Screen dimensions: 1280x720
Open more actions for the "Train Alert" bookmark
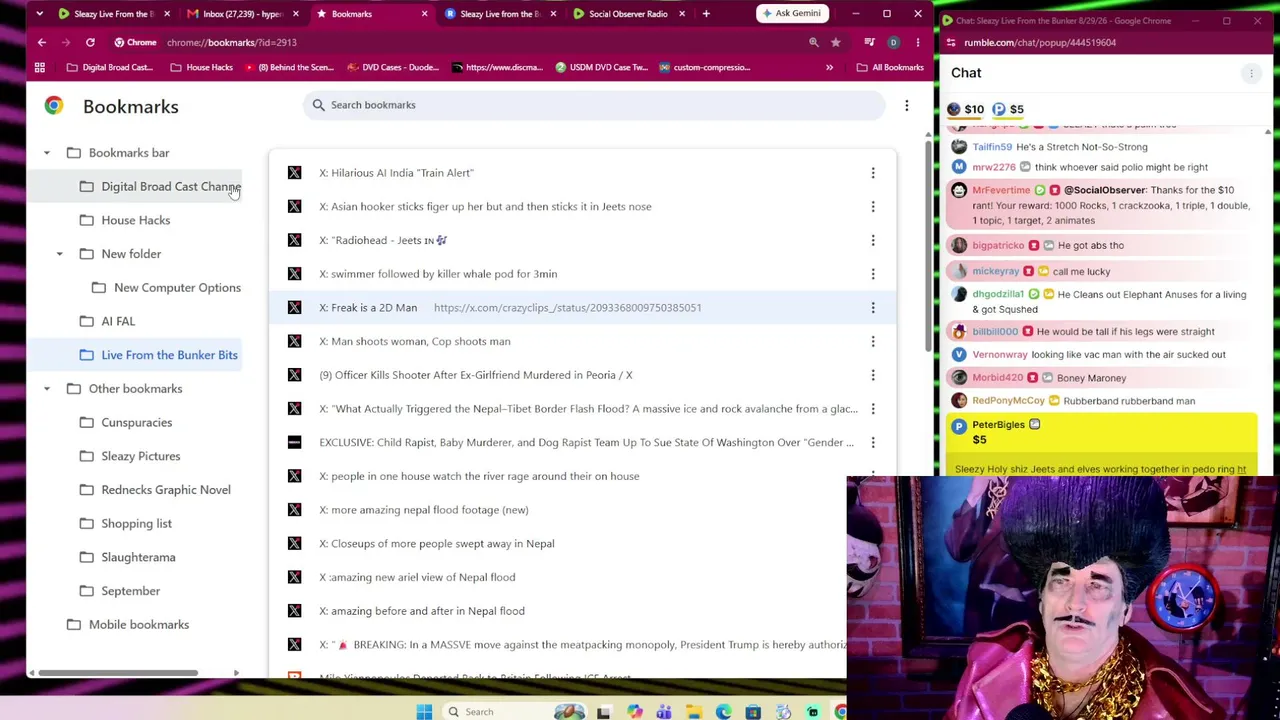872,173
